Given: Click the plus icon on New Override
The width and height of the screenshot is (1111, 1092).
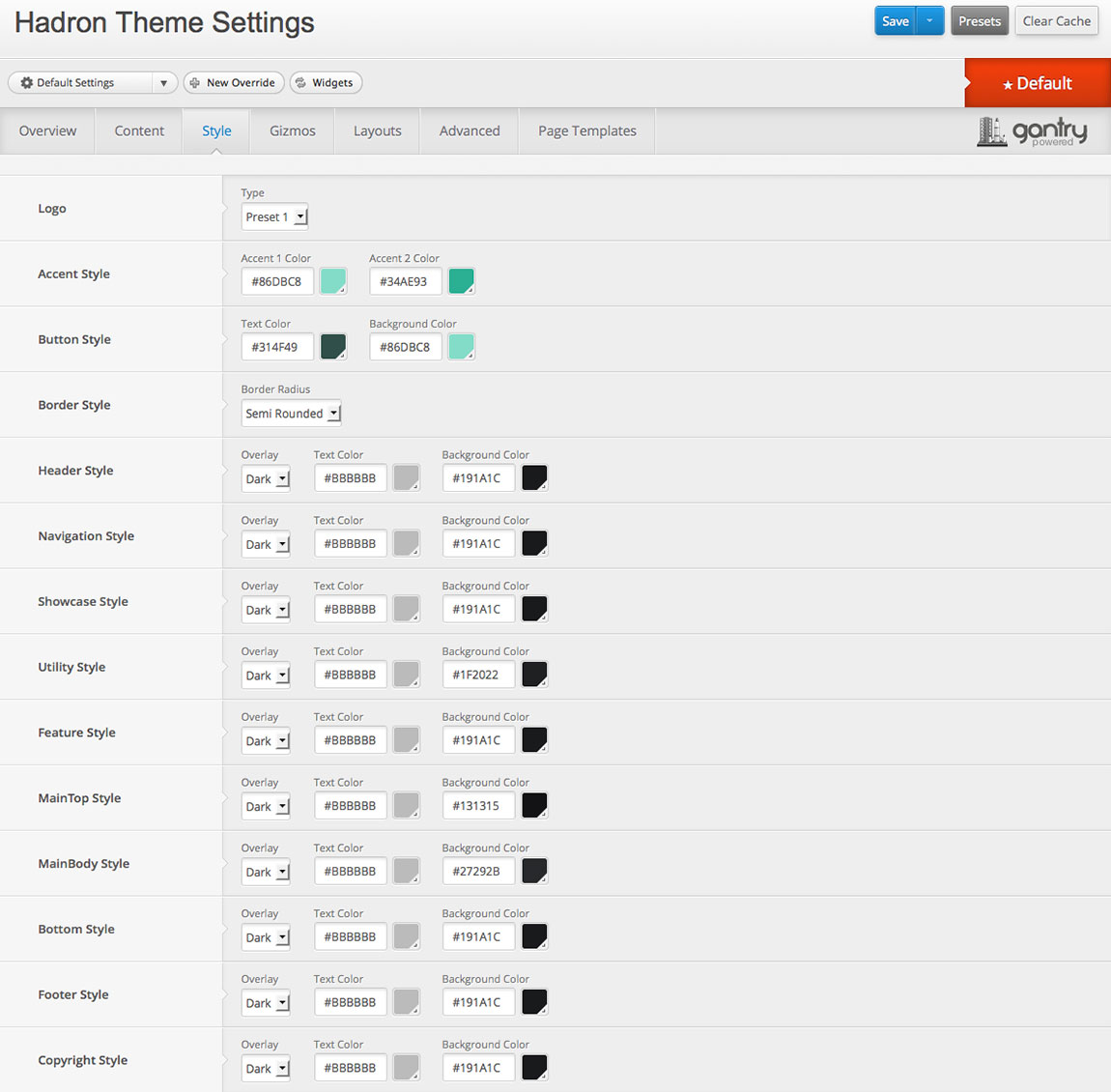Looking at the screenshot, I should [x=195, y=83].
